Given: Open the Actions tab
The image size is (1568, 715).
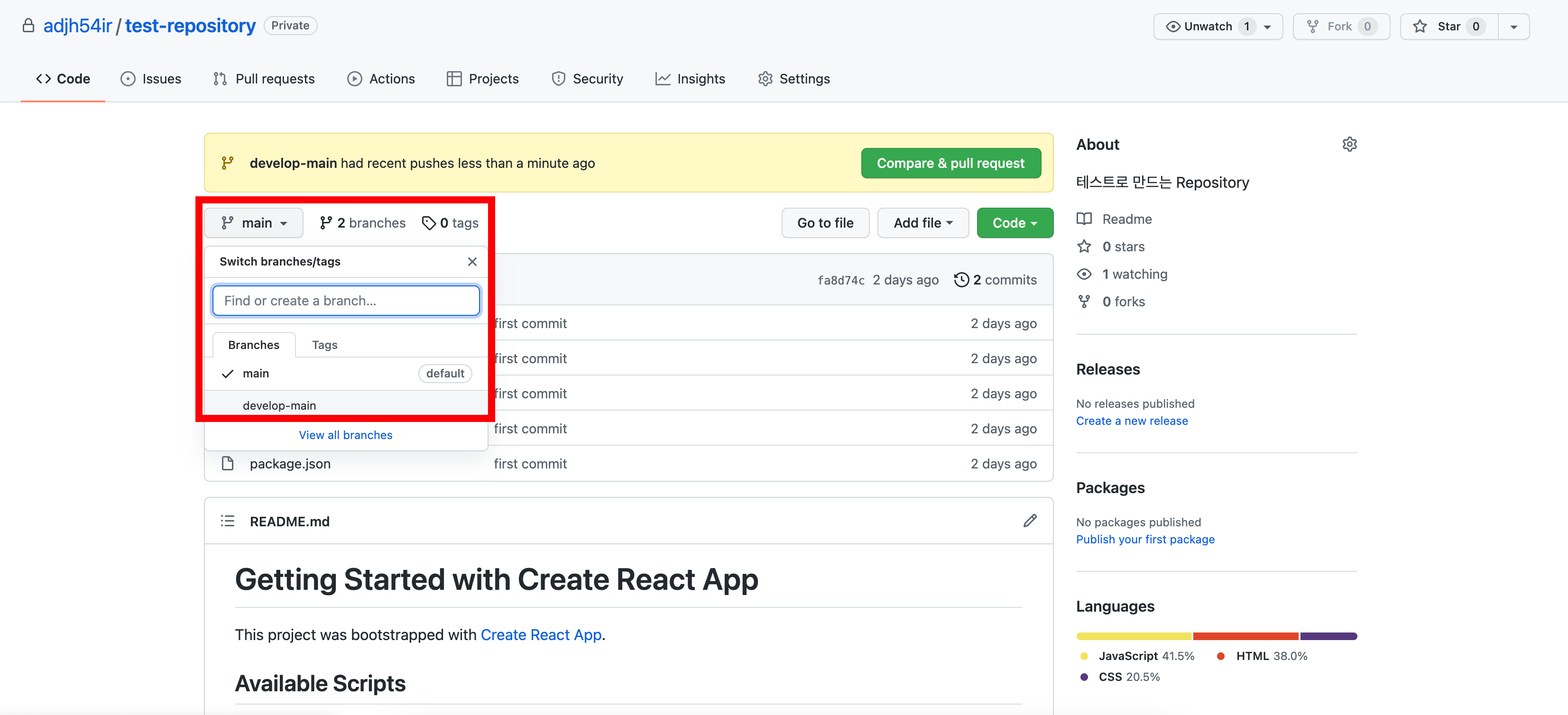Looking at the screenshot, I should tap(381, 79).
